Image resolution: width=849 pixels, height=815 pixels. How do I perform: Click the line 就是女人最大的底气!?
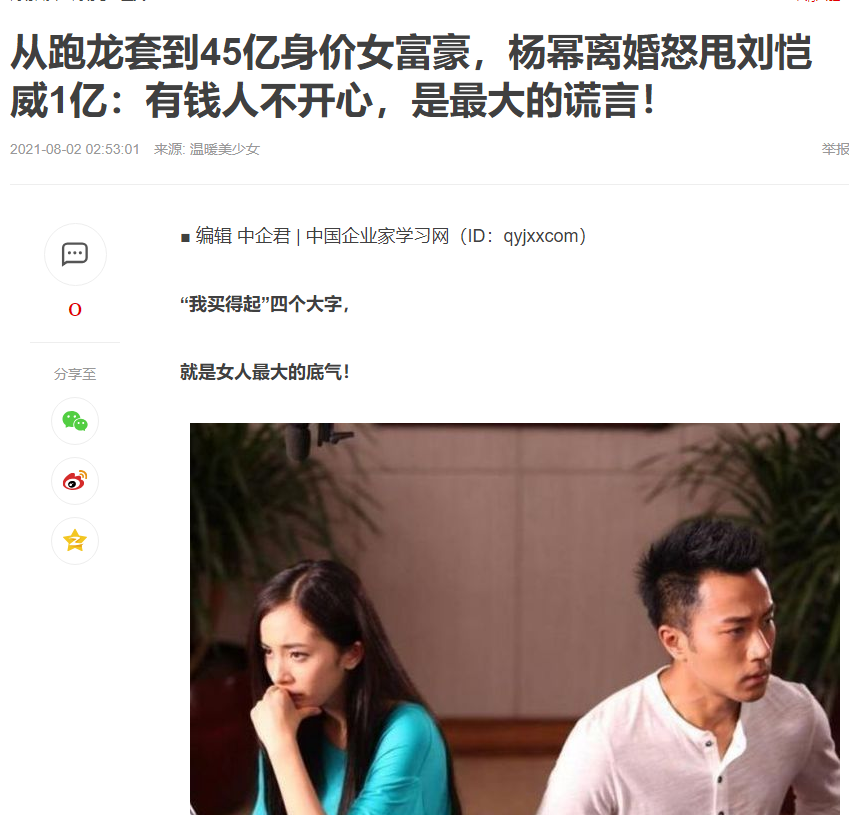[x=265, y=372]
